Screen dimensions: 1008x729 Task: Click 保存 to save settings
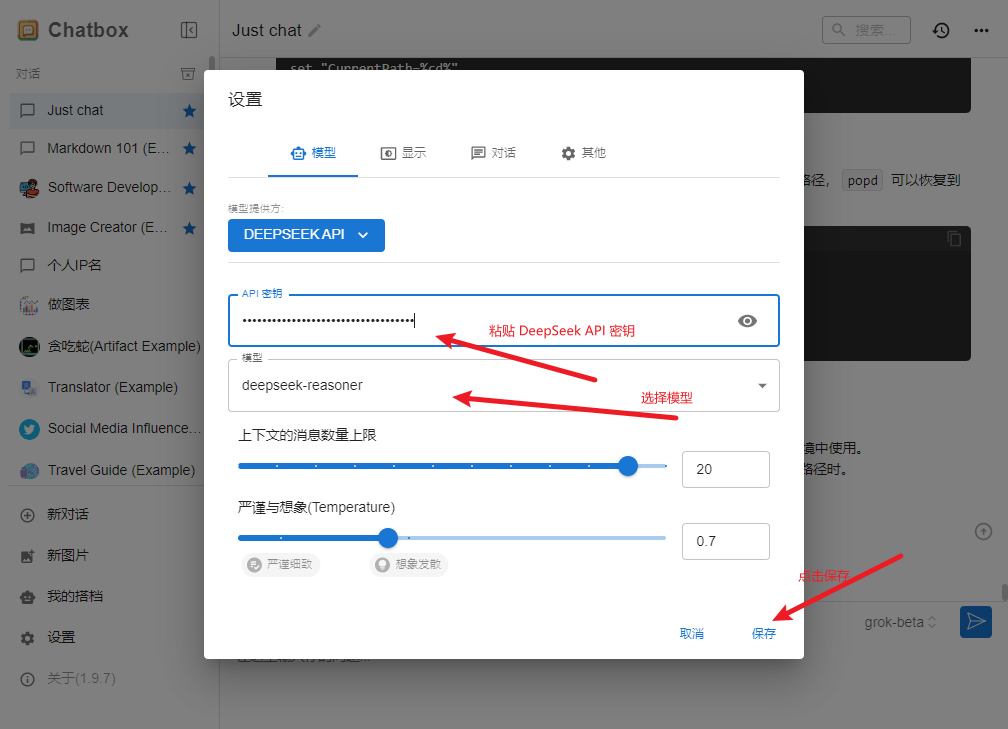(x=763, y=633)
